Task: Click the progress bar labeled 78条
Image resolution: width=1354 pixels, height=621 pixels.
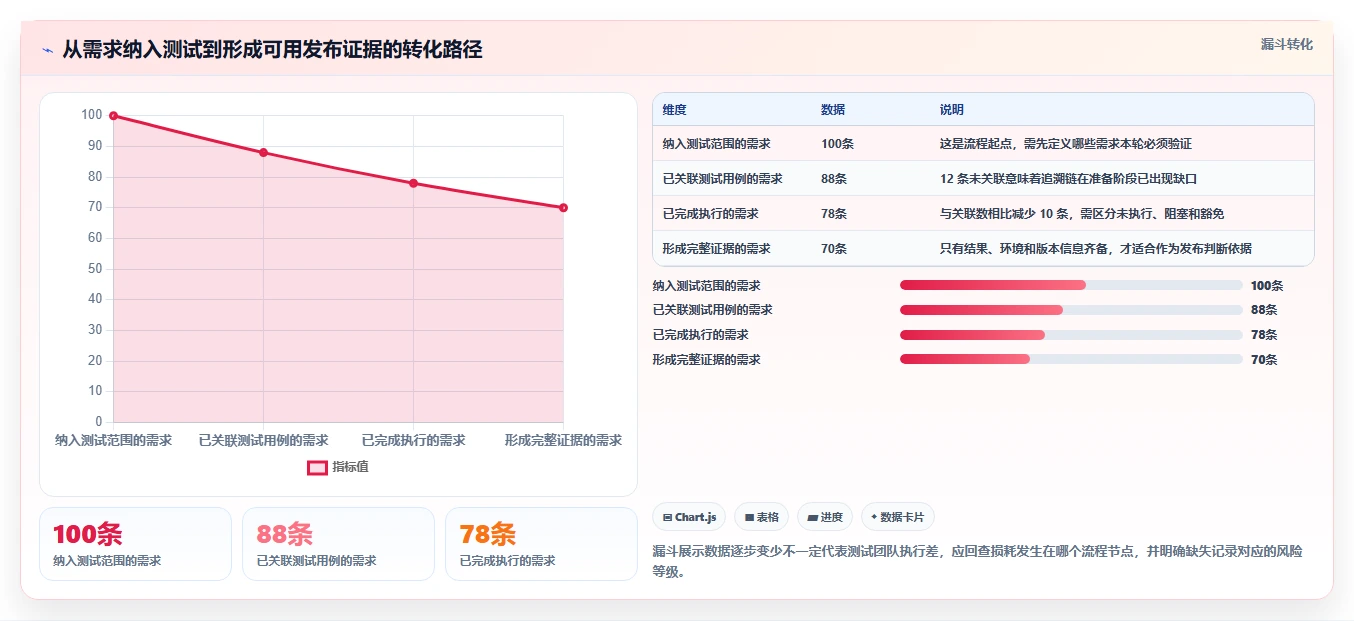Action: [x=1071, y=334]
